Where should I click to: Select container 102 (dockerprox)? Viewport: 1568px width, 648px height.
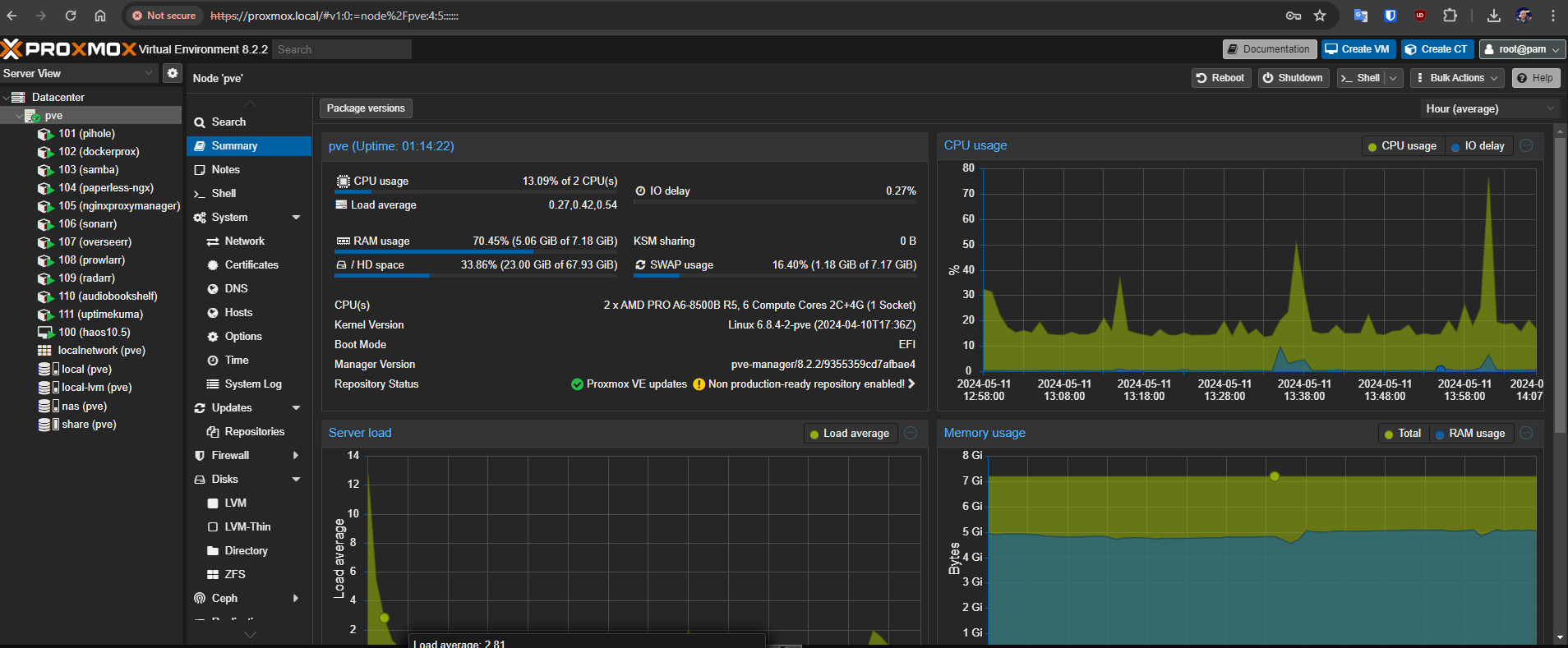click(x=99, y=151)
